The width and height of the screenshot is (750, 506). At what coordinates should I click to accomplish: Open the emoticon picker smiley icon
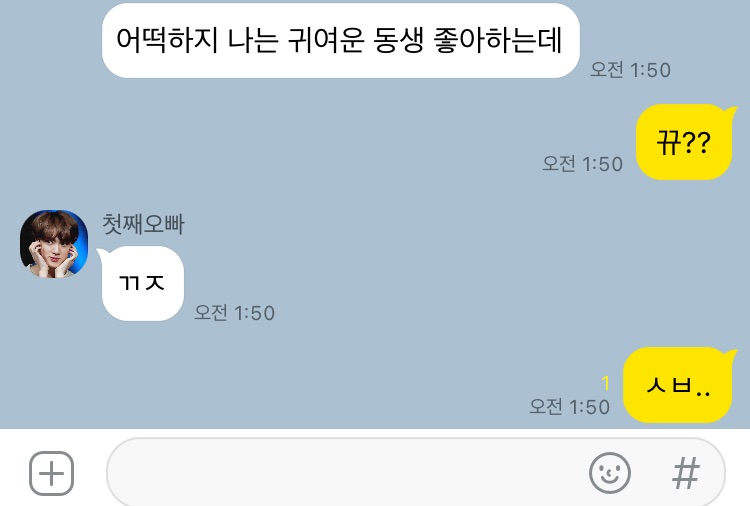[609, 473]
